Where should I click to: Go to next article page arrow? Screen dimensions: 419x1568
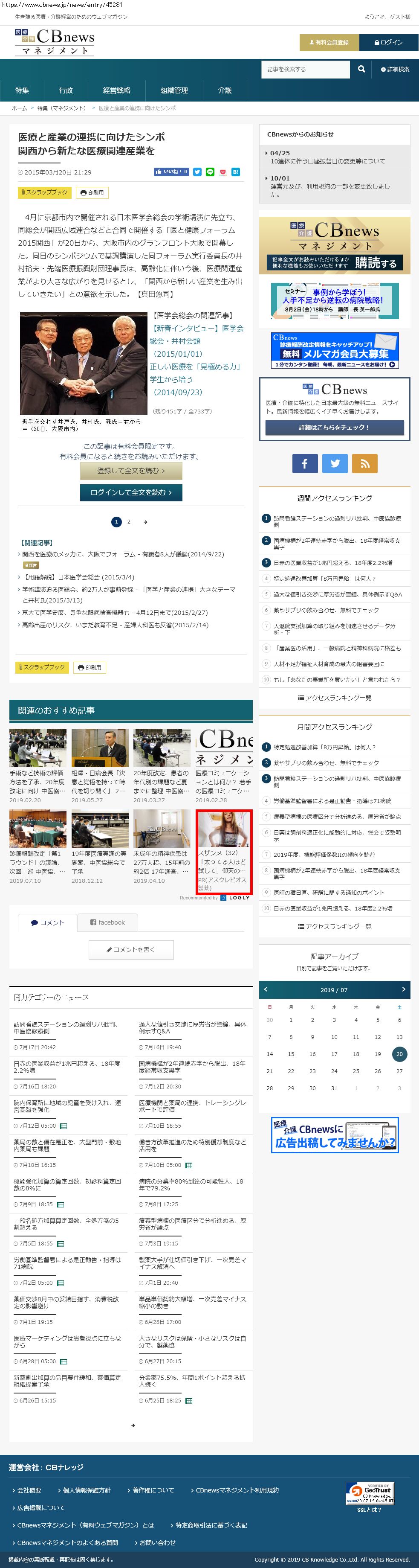[x=145, y=522]
